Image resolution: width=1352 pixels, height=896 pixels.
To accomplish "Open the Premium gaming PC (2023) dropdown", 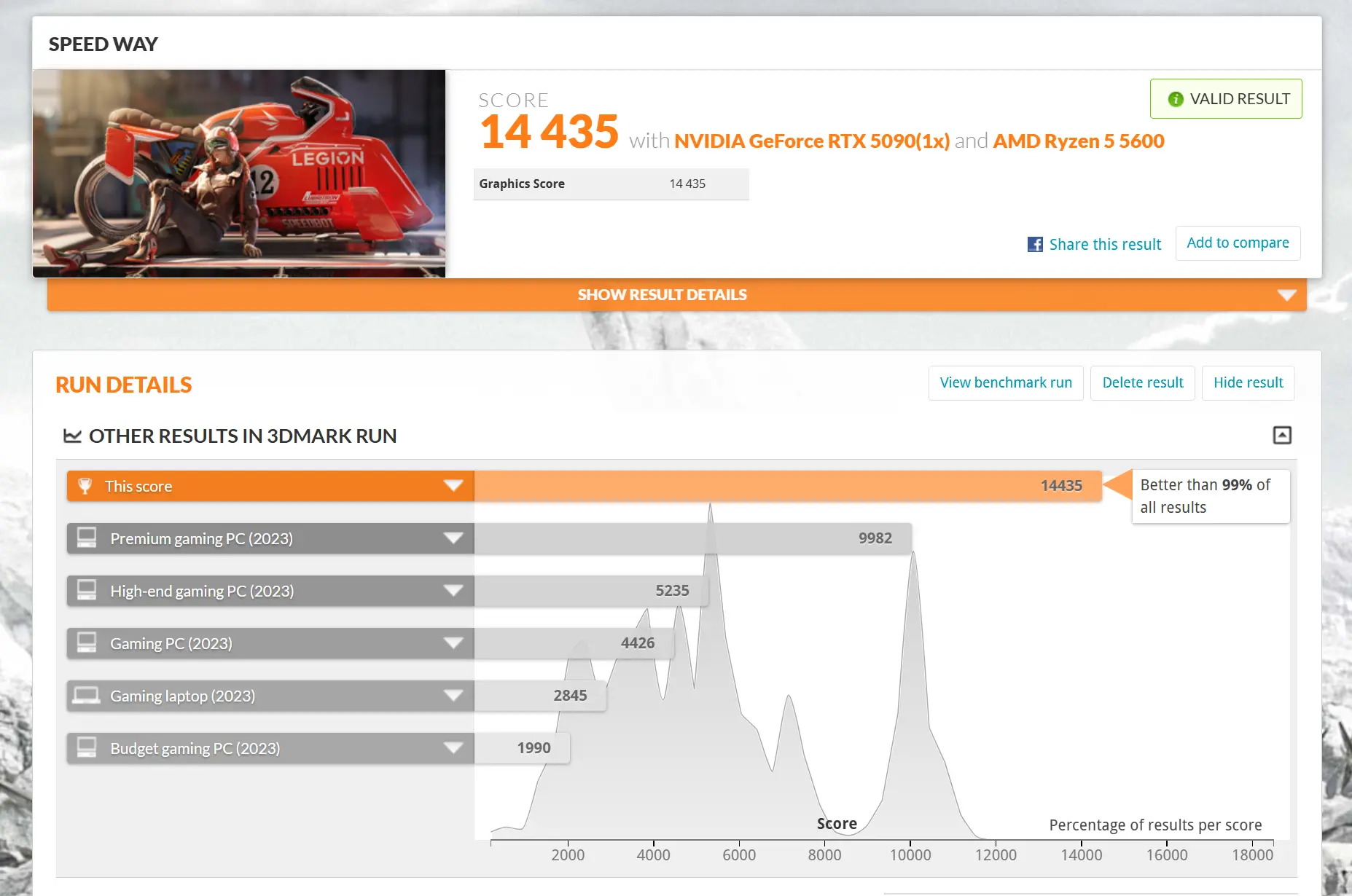I will pyautogui.click(x=453, y=538).
